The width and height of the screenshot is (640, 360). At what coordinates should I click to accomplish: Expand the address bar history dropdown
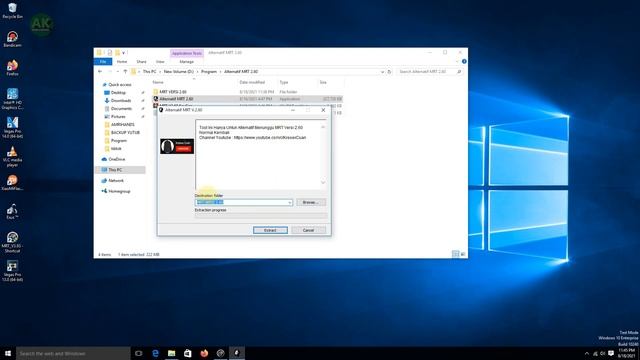click(382, 72)
